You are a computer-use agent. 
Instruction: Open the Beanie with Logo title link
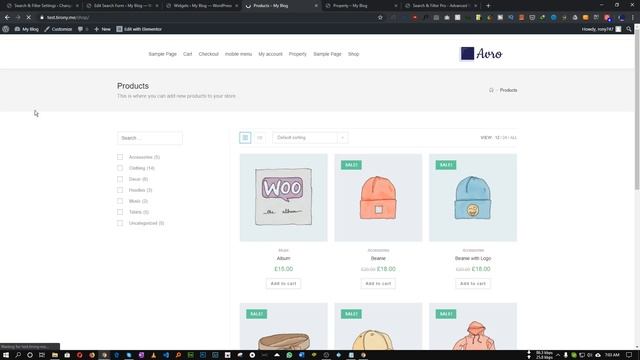(473, 258)
